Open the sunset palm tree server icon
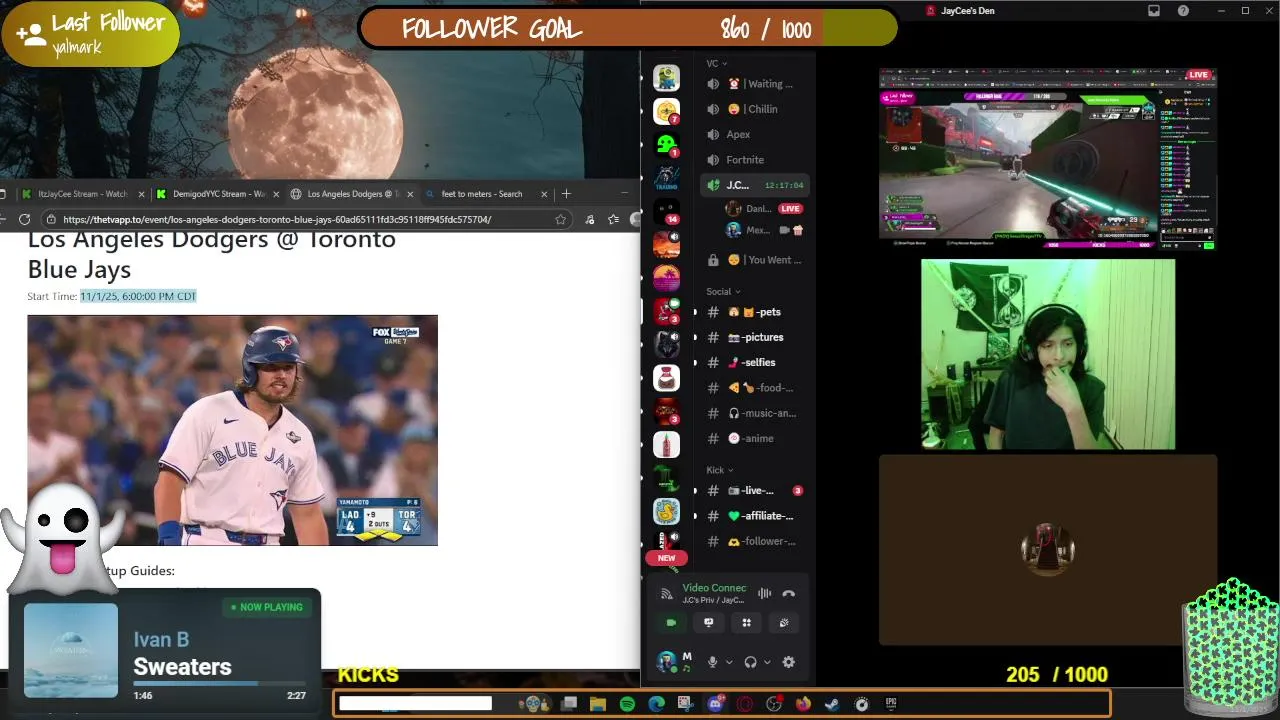 click(x=666, y=278)
